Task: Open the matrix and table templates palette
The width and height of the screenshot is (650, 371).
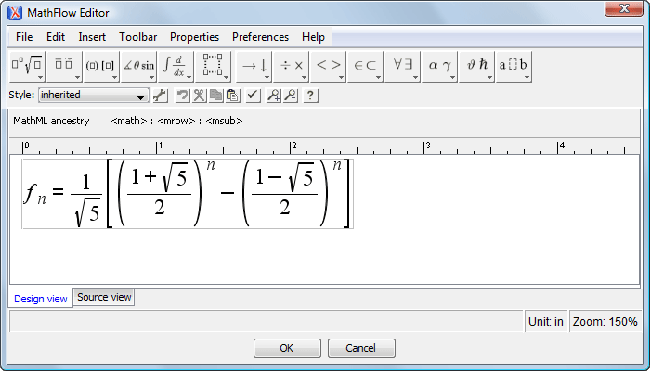Action: pos(213,67)
